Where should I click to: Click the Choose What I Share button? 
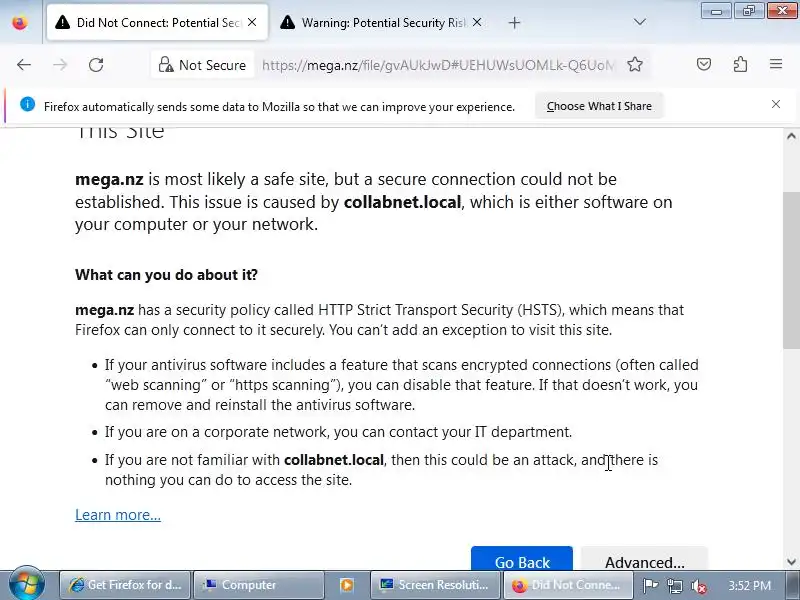[599, 106]
